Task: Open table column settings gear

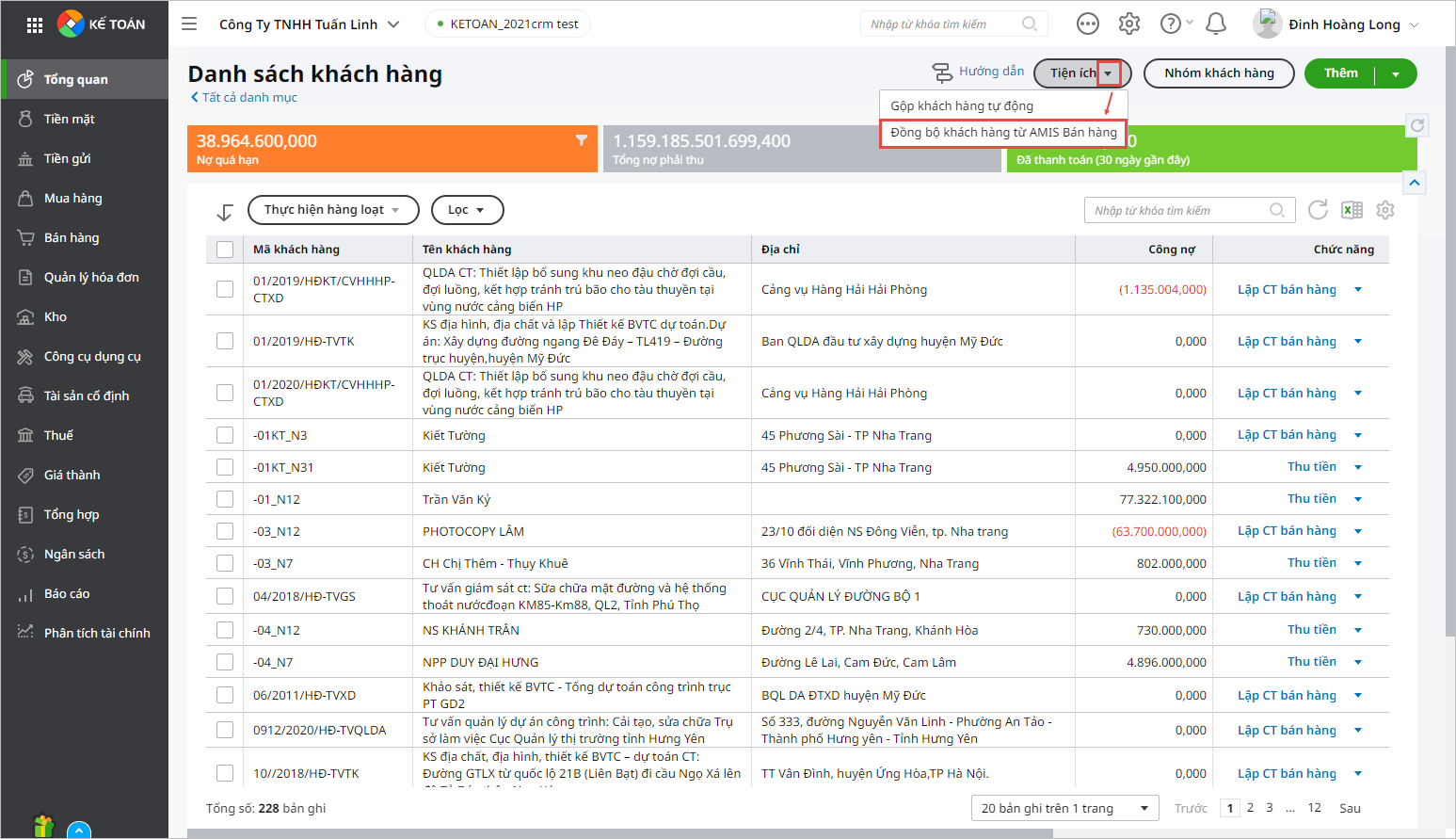Action: [x=1384, y=210]
